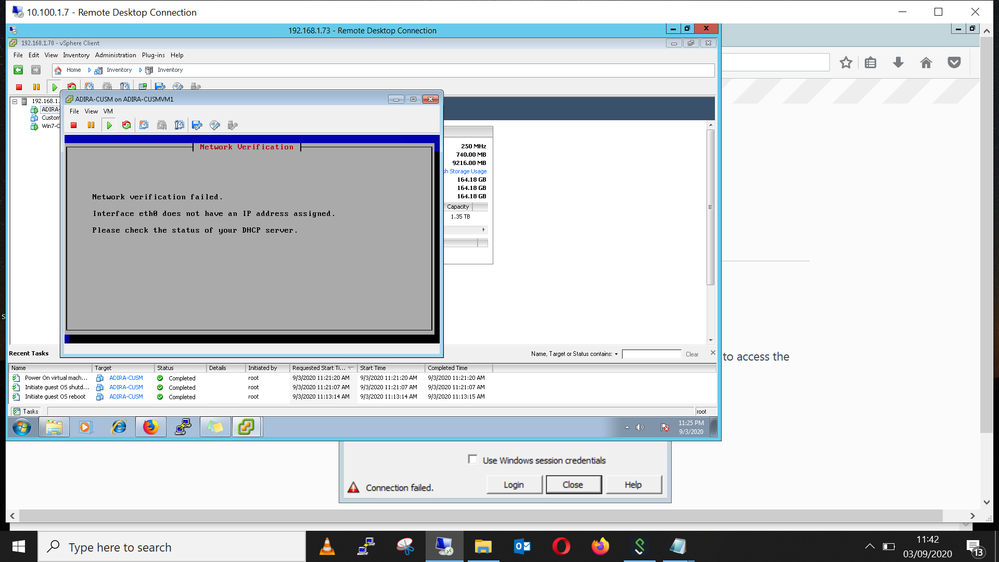Click the Status column header in Recent Tasks

(180, 368)
